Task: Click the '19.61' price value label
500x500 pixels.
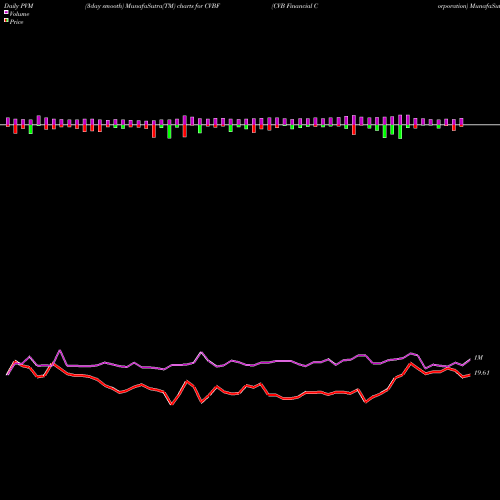Action: pyautogui.click(x=482, y=373)
